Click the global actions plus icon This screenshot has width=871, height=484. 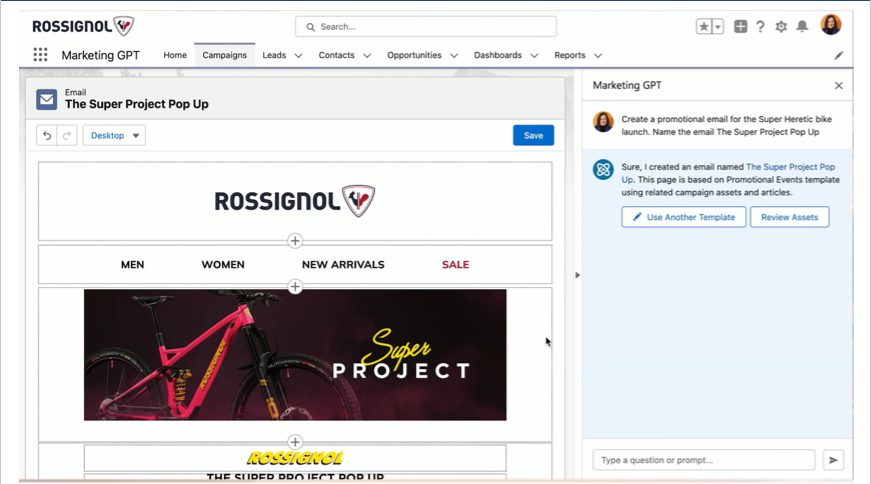click(740, 26)
